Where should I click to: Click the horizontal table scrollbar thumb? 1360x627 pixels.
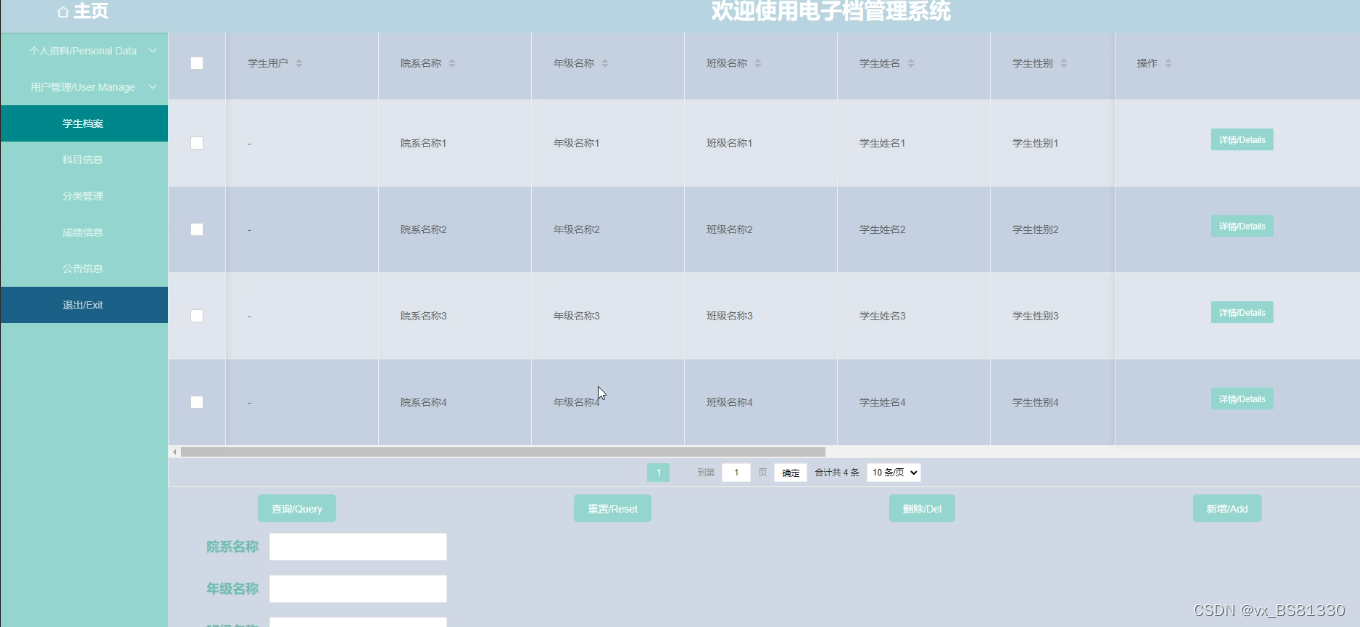tap(503, 452)
